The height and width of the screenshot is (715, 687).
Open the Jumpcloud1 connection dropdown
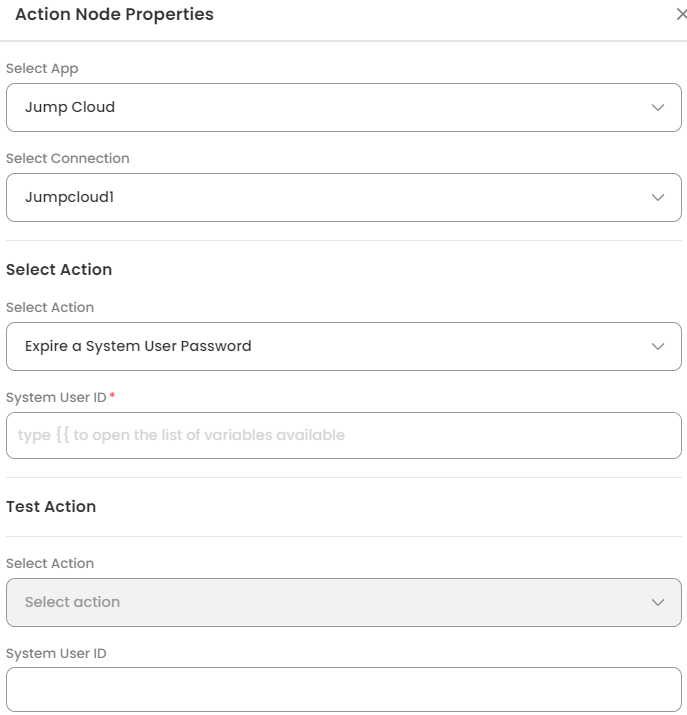point(330,197)
